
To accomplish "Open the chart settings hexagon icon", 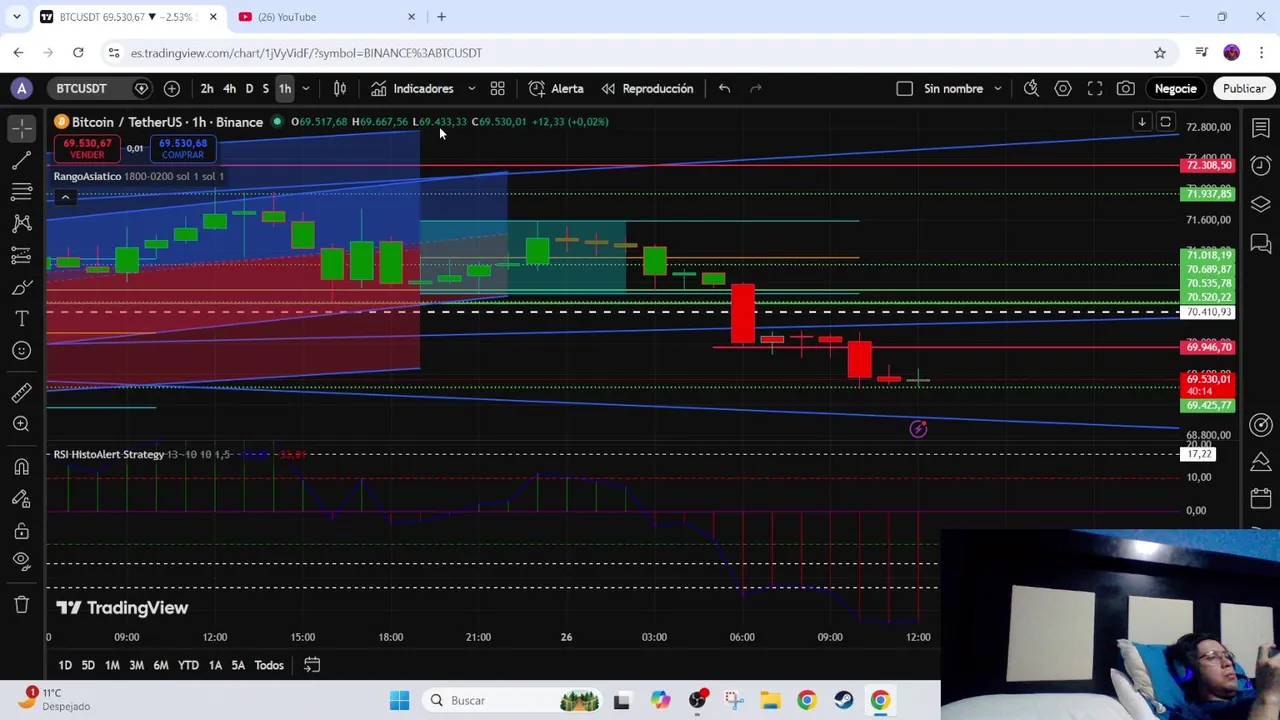I will (1063, 89).
